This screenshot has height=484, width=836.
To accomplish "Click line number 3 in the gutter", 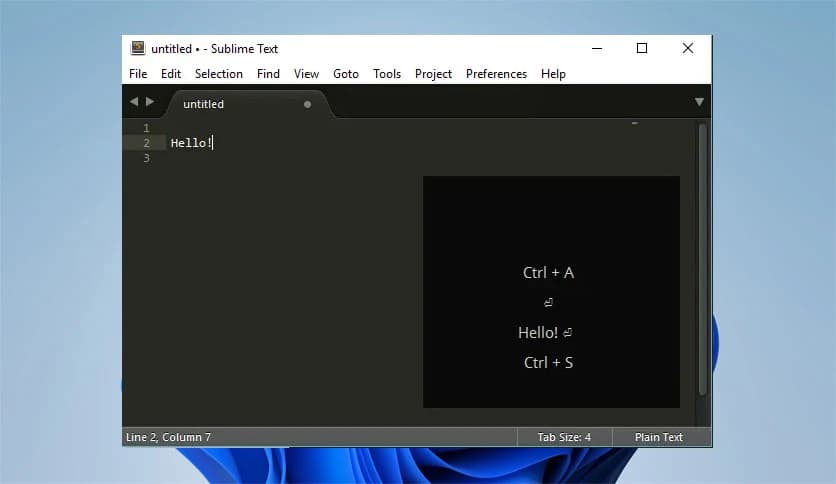I will [x=146, y=158].
